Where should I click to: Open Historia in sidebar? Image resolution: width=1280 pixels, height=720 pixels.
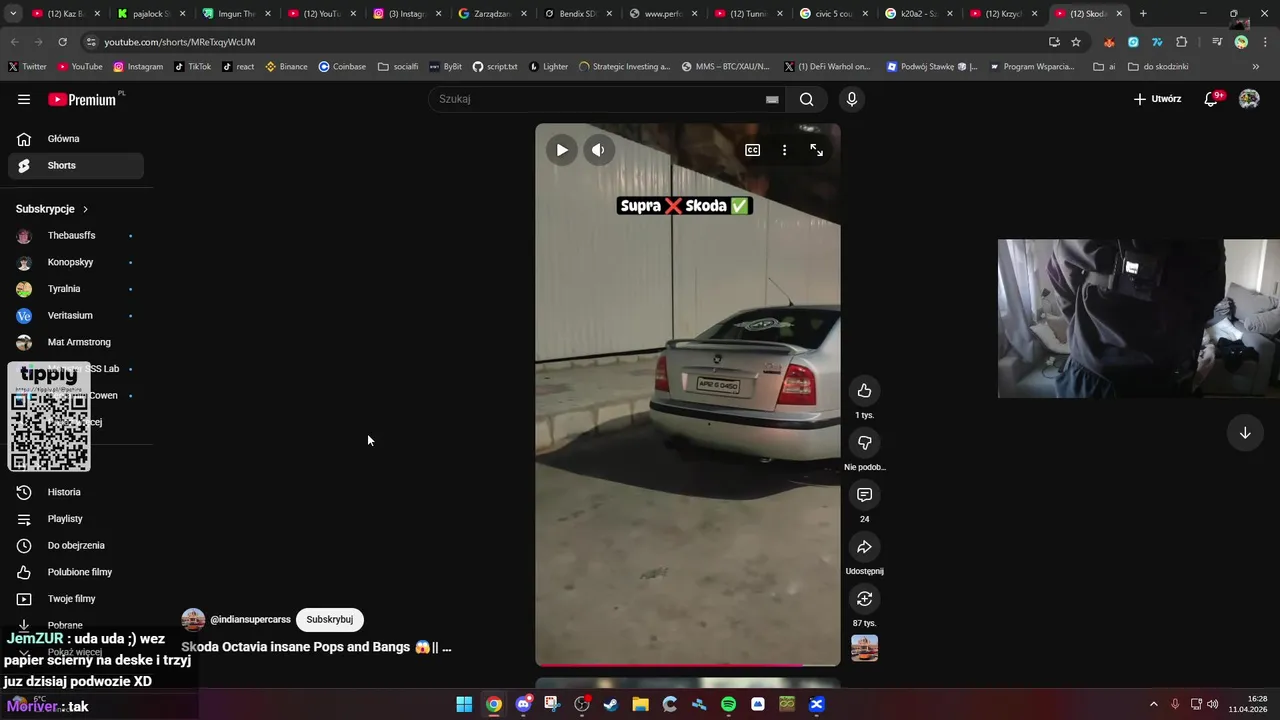click(76, 492)
